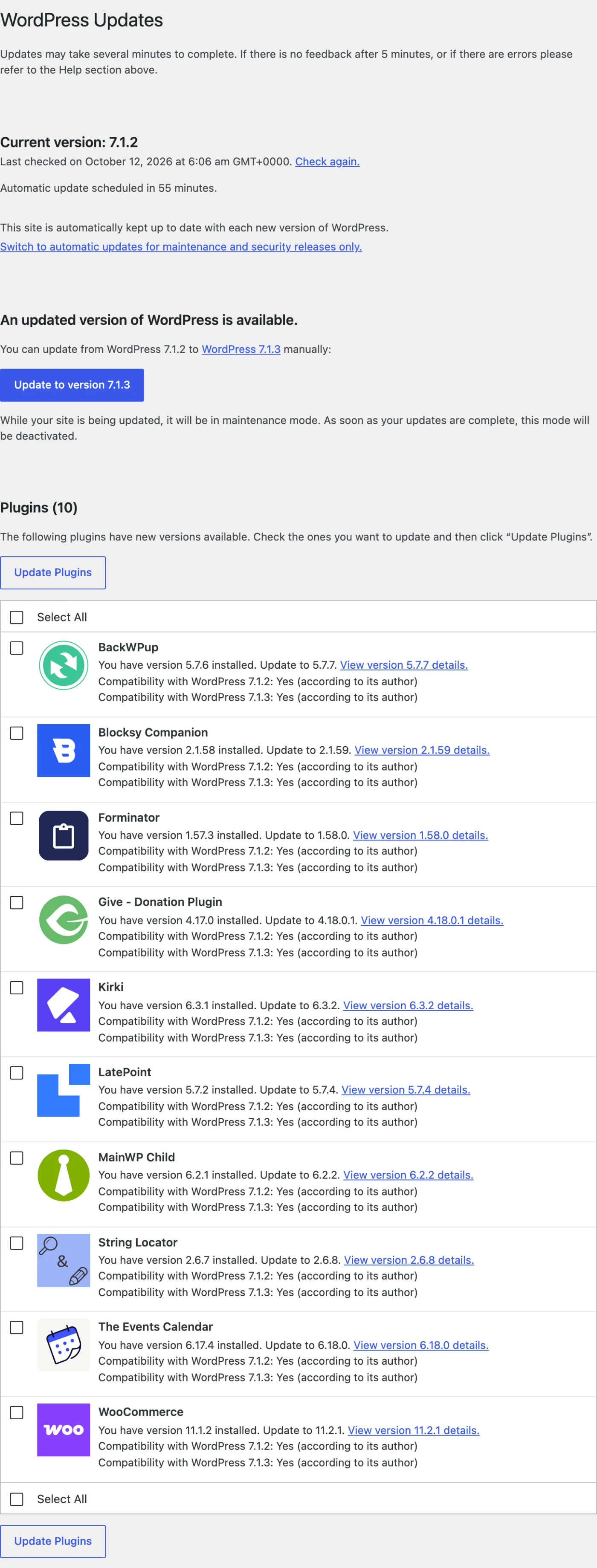
Task: Tick the Blocksy Companion checkbox
Action: (x=17, y=733)
